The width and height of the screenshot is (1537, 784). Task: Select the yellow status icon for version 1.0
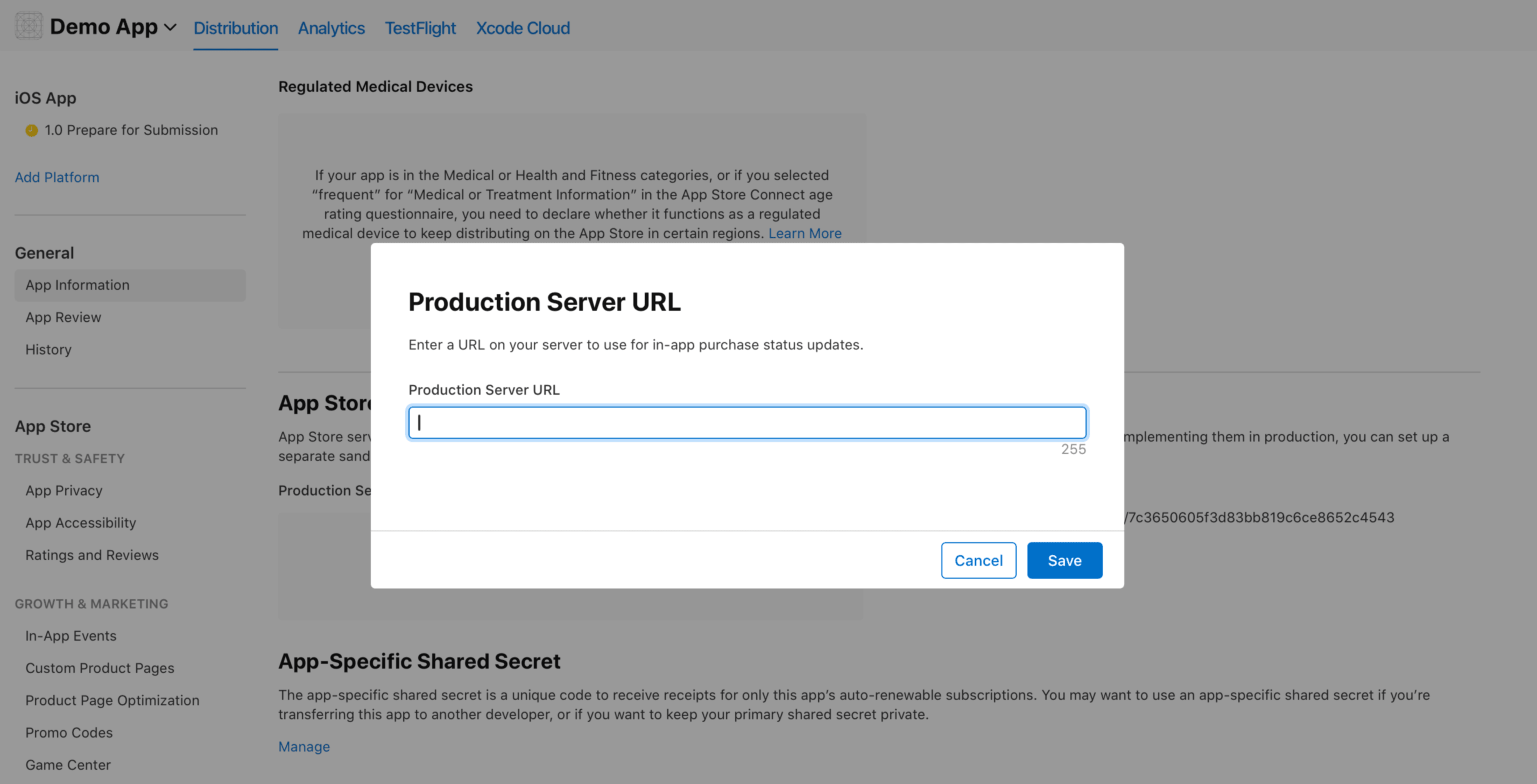[32, 130]
